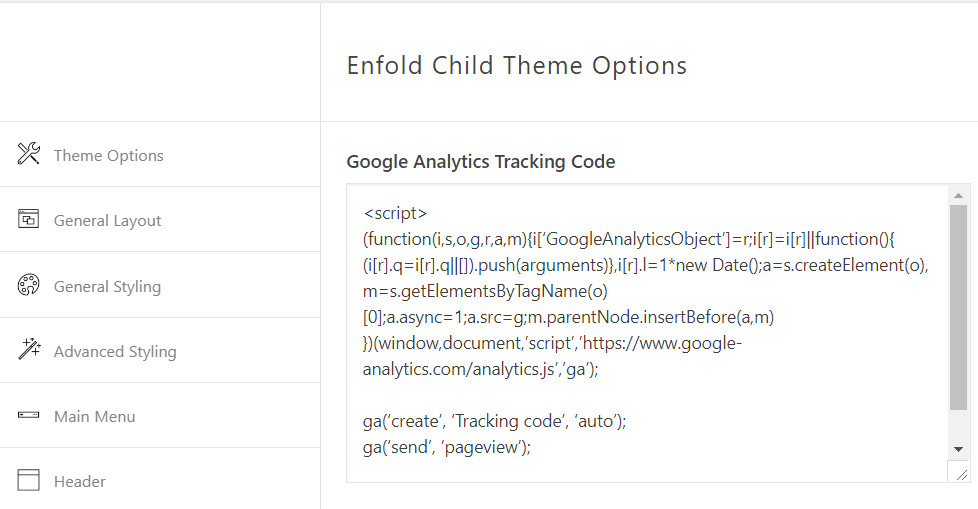Click the Enfold Child Theme Options heading

(516, 66)
